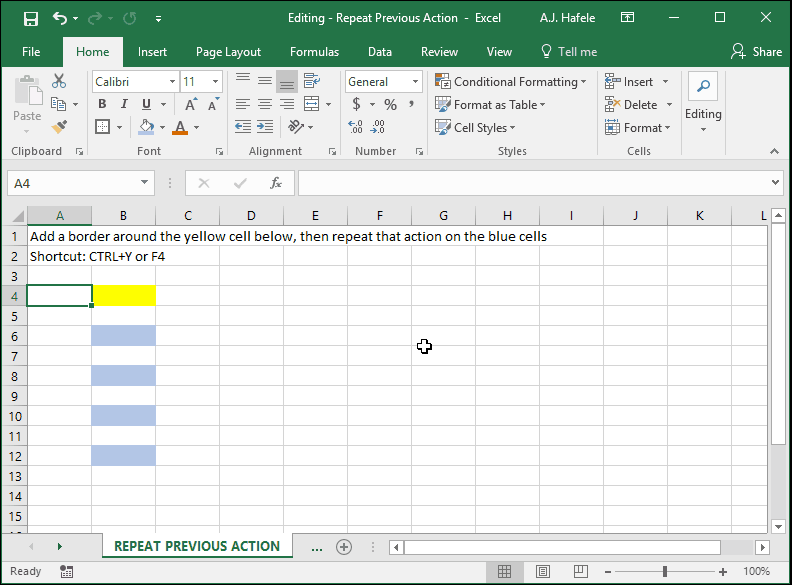Switch to the Data tab

pyautogui.click(x=380, y=52)
